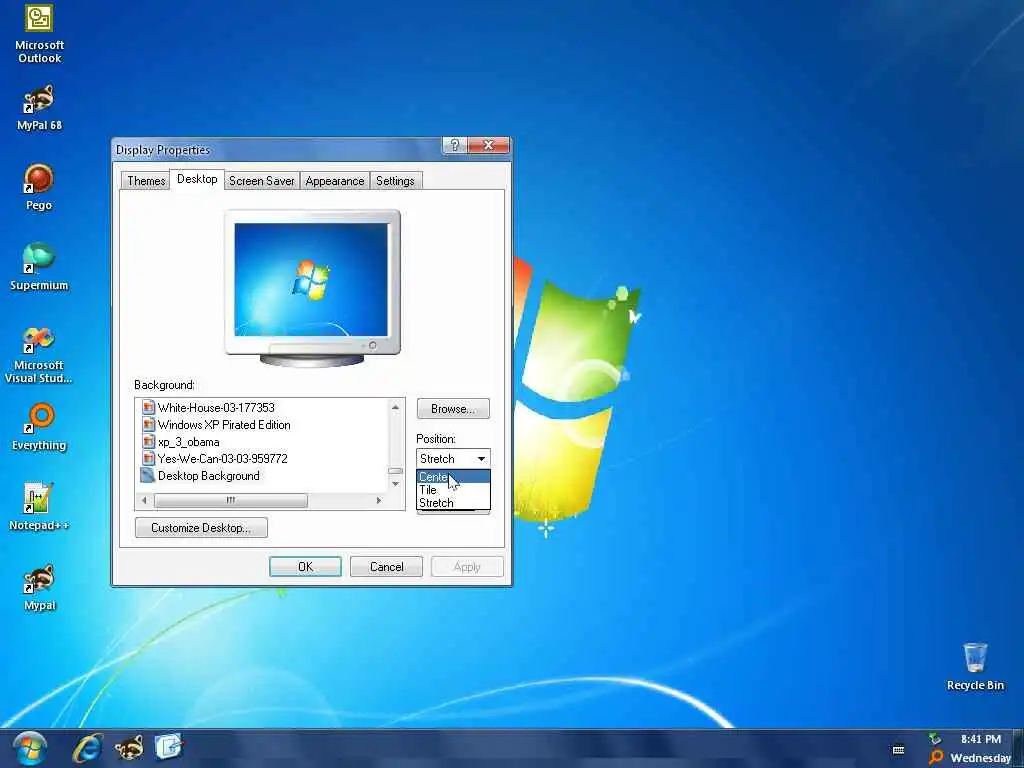Select the Microsoft Visual Studio desktop shortcut

click(39, 355)
